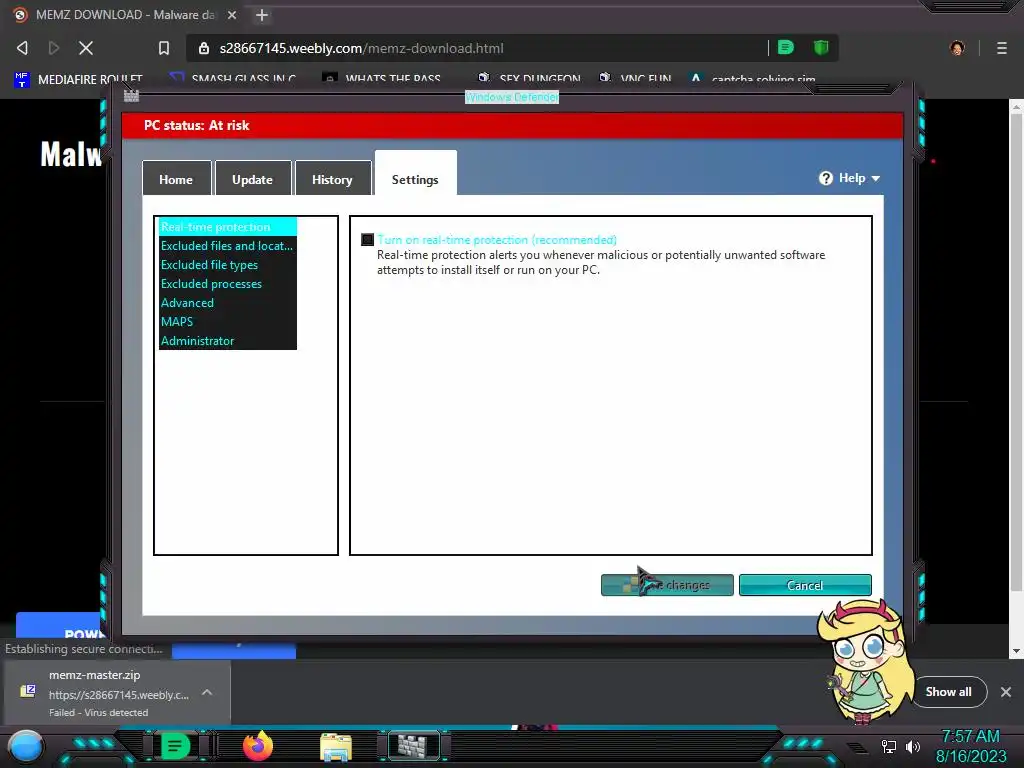Click the page scrollbar up arrow
The height and width of the screenshot is (768, 1024).
click(1016, 105)
